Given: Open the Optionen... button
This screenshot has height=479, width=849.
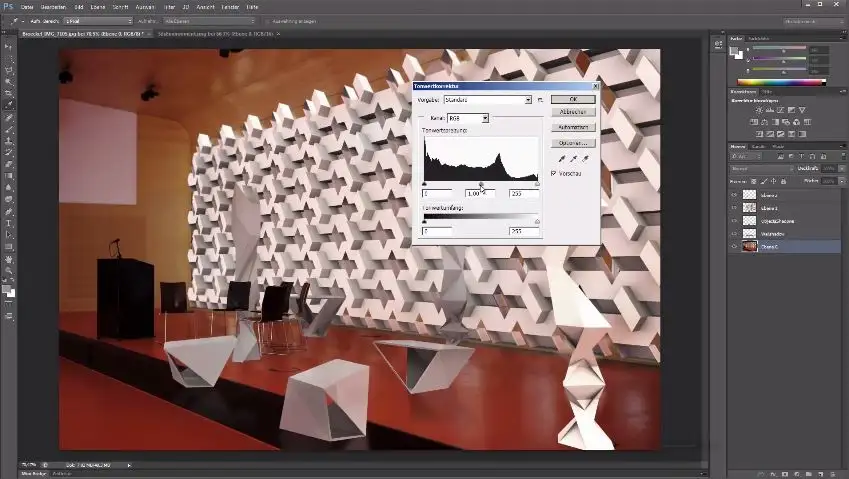Looking at the screenshot, I should point(573,143).
